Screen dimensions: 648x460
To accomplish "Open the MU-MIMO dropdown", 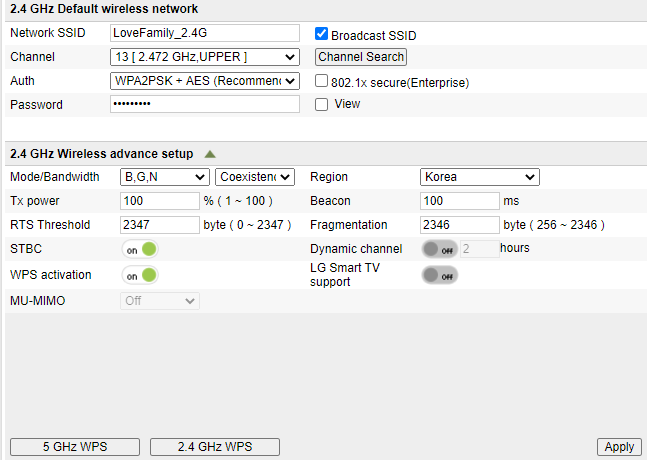I will click(x=160, y=301).
